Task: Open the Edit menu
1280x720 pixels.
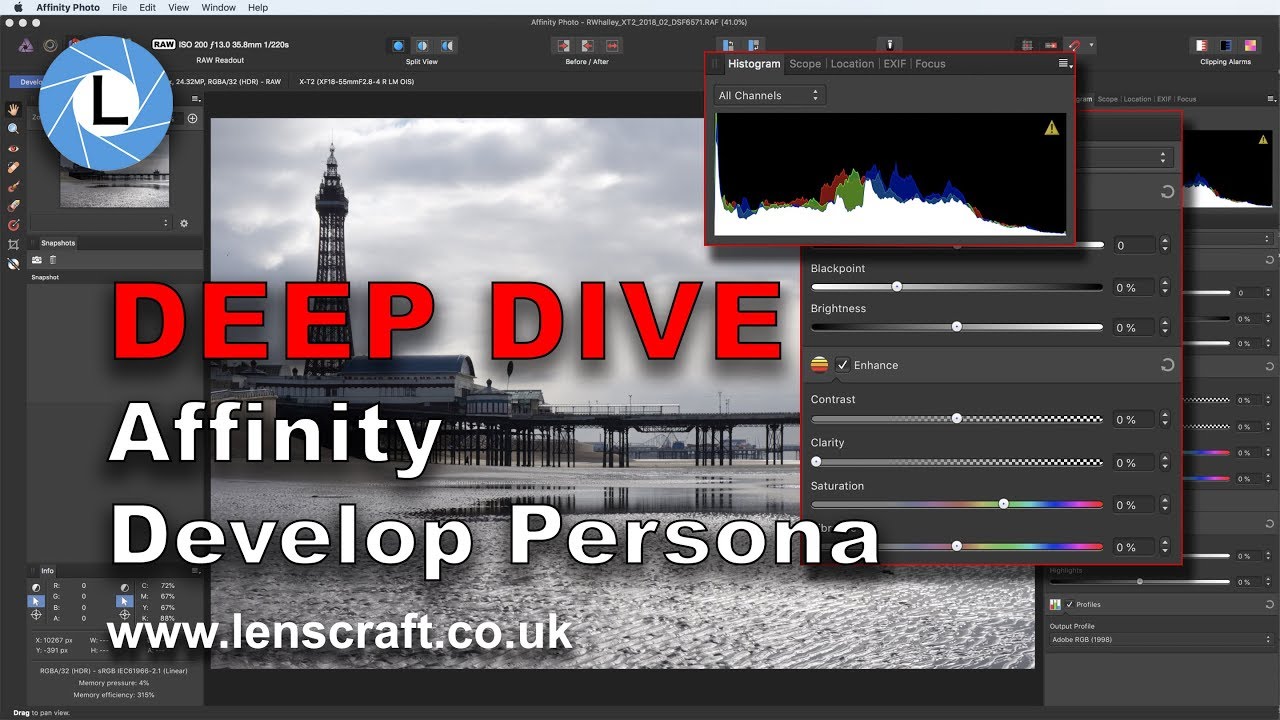Action: pos(147,7)
